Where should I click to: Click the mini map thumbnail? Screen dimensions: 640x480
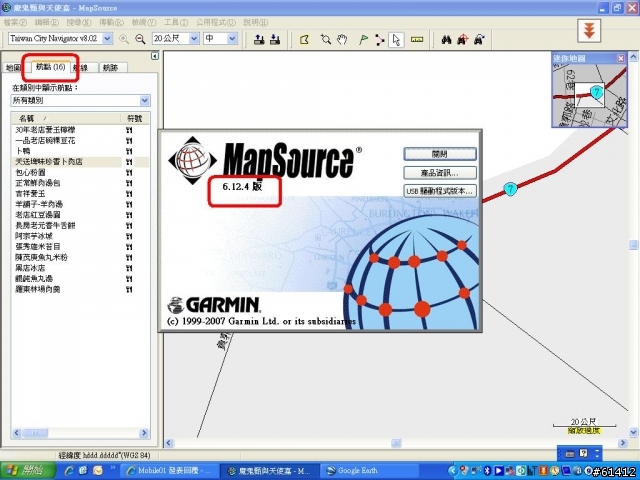point(589,95)
